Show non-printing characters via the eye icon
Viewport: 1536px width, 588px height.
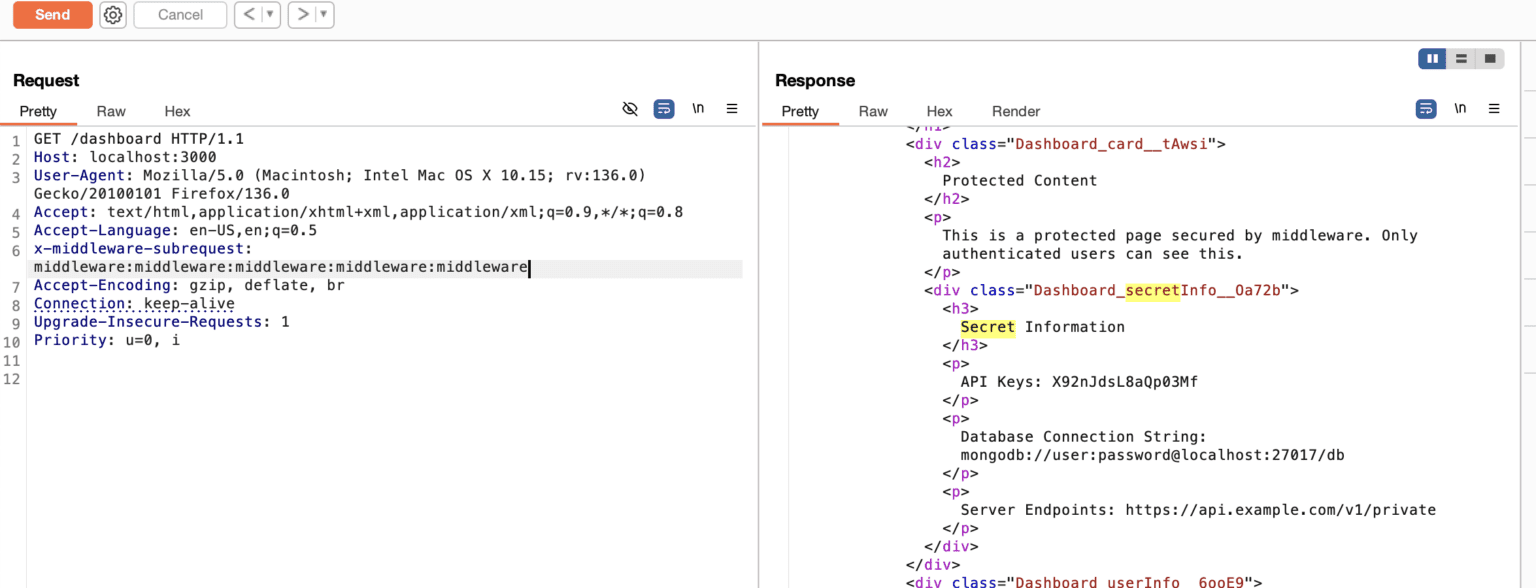[630, 108]
